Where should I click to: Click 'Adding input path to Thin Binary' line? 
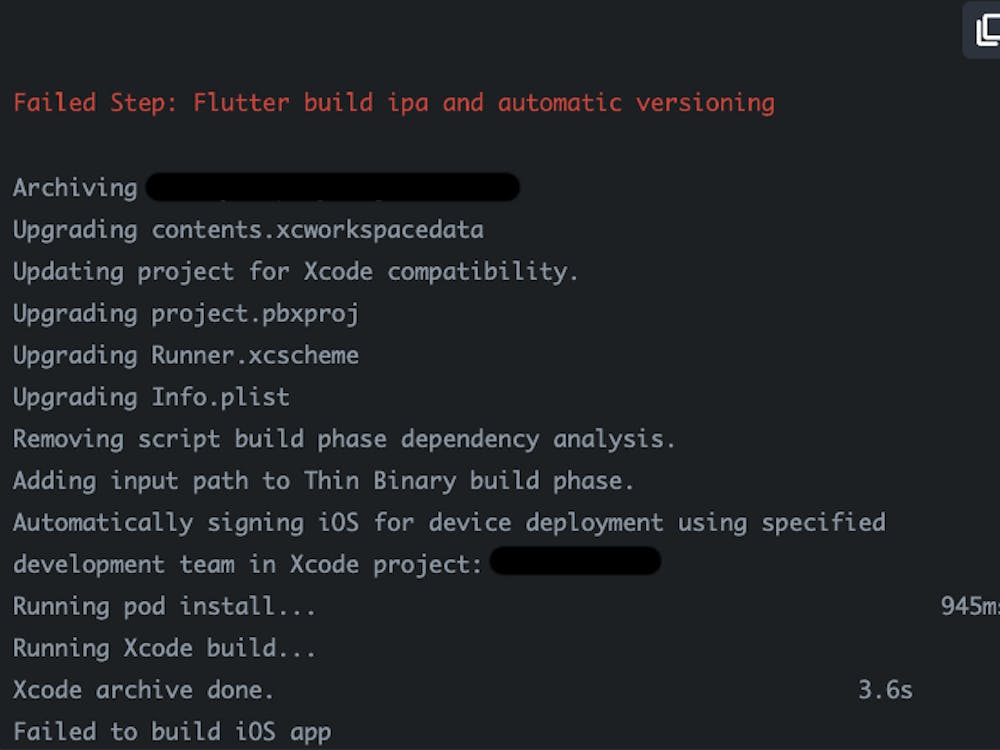click(x=323, y=481)
